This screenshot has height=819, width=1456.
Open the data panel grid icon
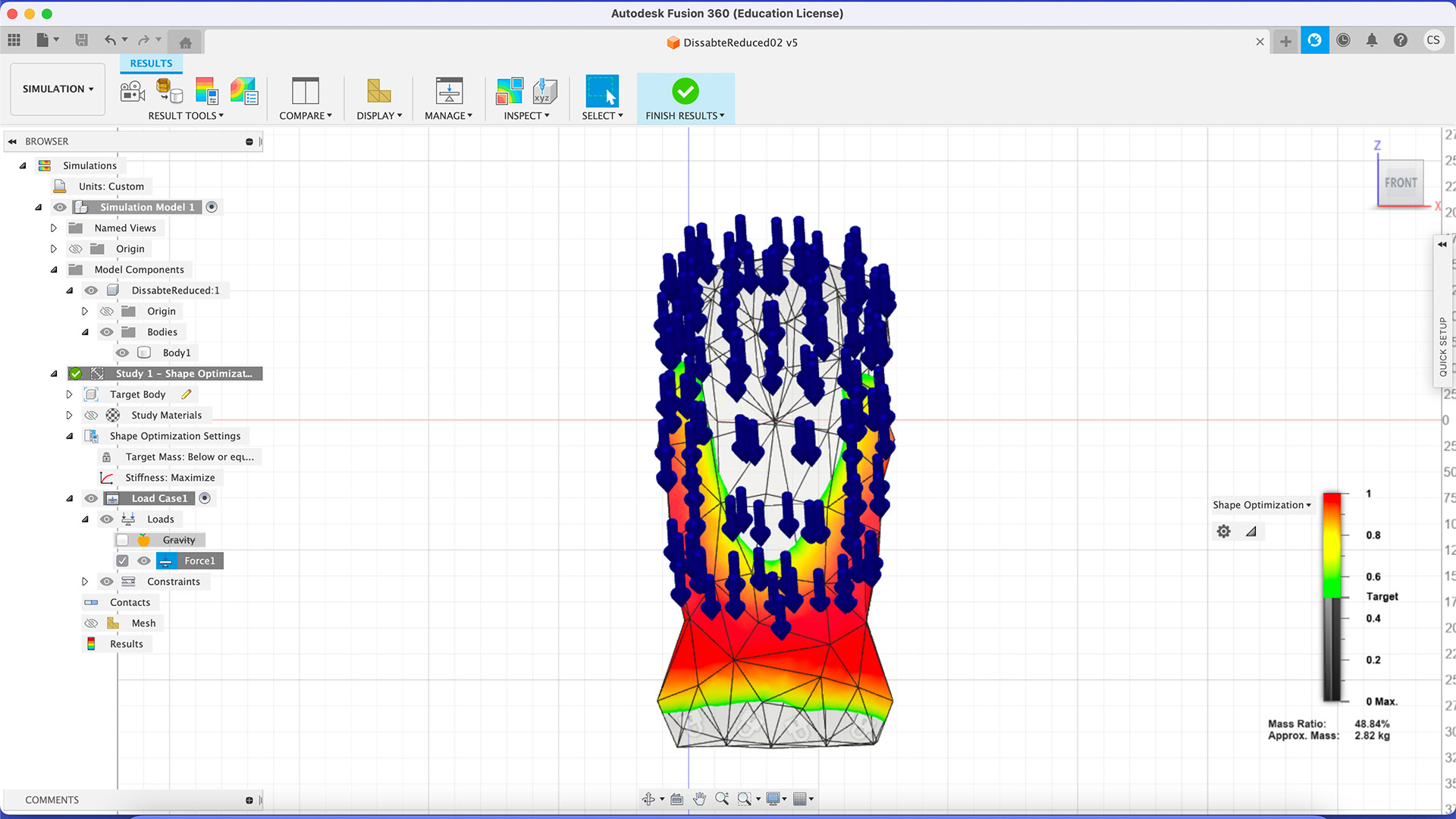(14, 40)
